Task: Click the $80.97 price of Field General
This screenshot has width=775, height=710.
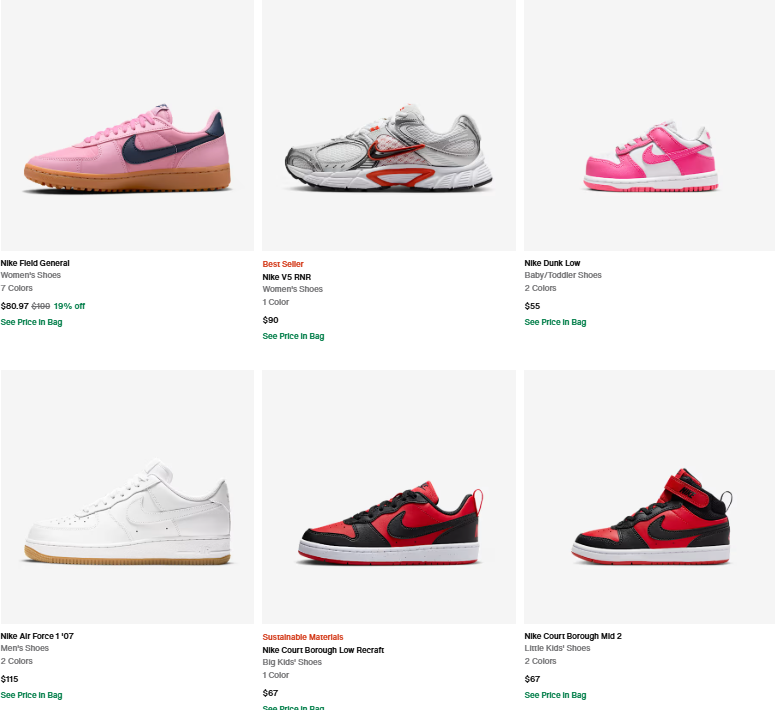Action: coord(15,306)
